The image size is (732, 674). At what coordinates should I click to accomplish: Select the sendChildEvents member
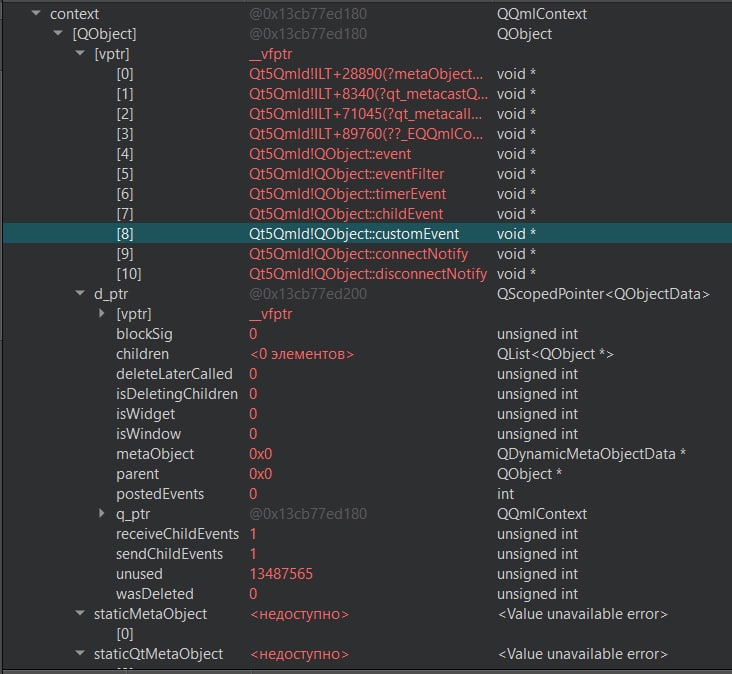click(x=169, y=554)
